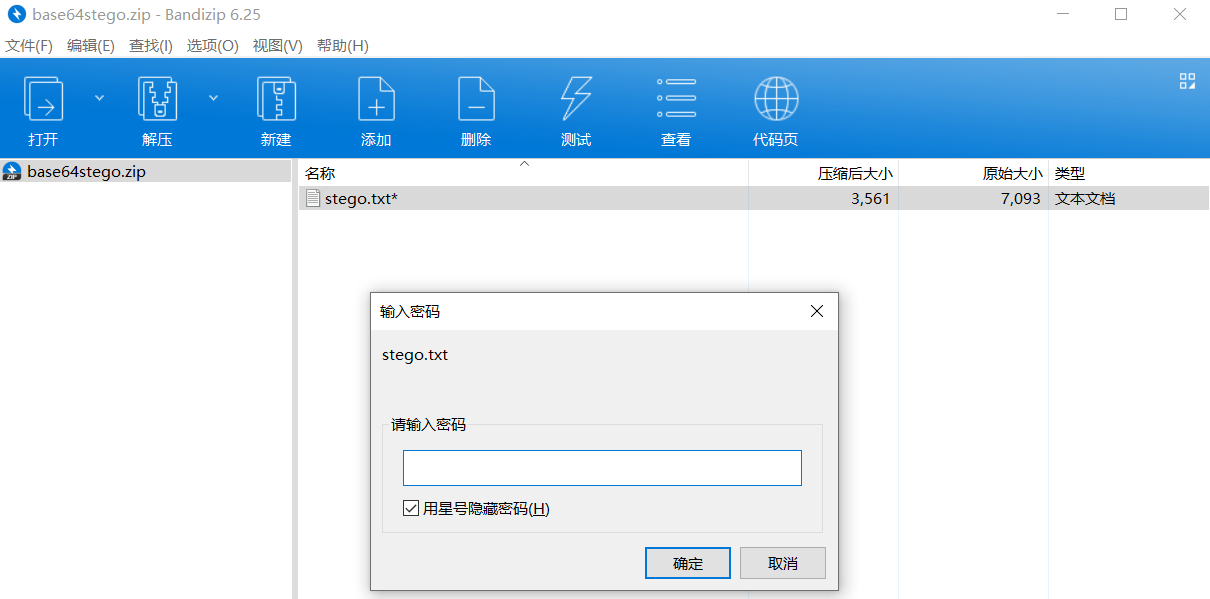Select the stego.txt* file row
The width and height of the screenshot is (1210, 599).
tap(754, 198)
